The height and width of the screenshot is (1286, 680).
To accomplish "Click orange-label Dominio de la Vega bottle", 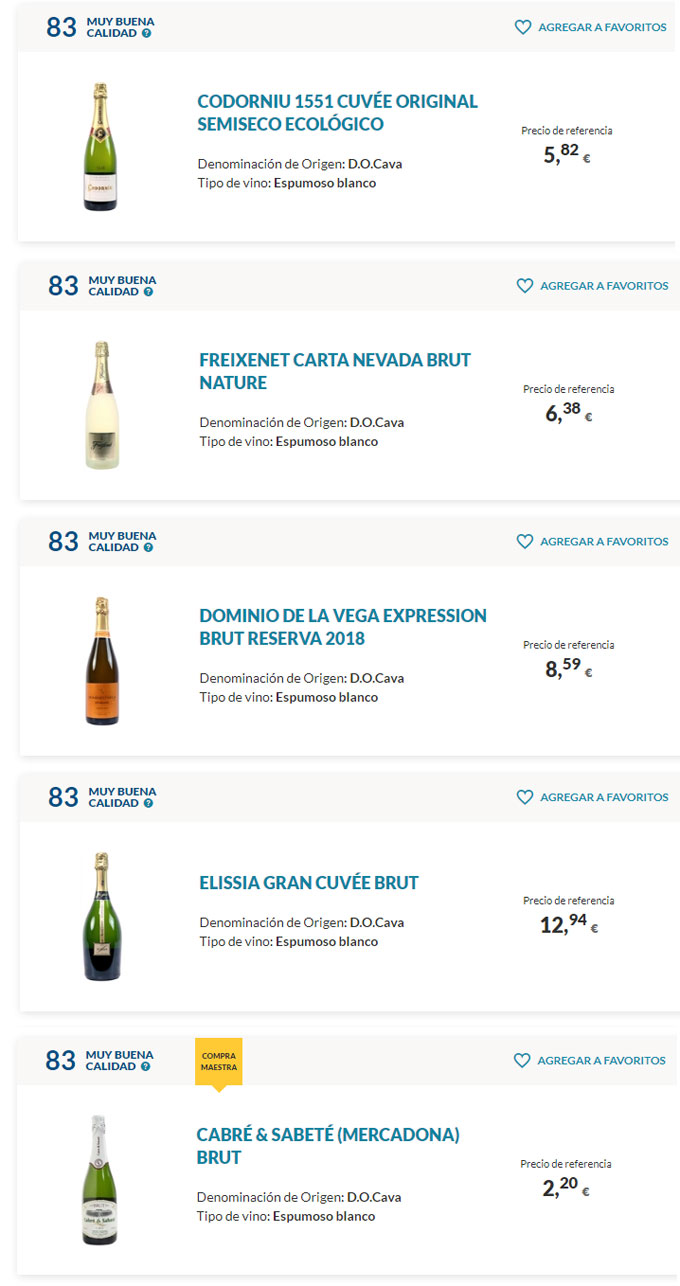I will point(101,660).
